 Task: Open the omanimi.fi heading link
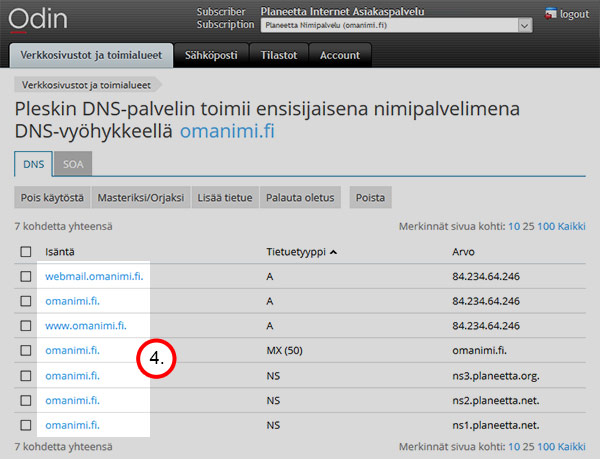click(227, 131)
